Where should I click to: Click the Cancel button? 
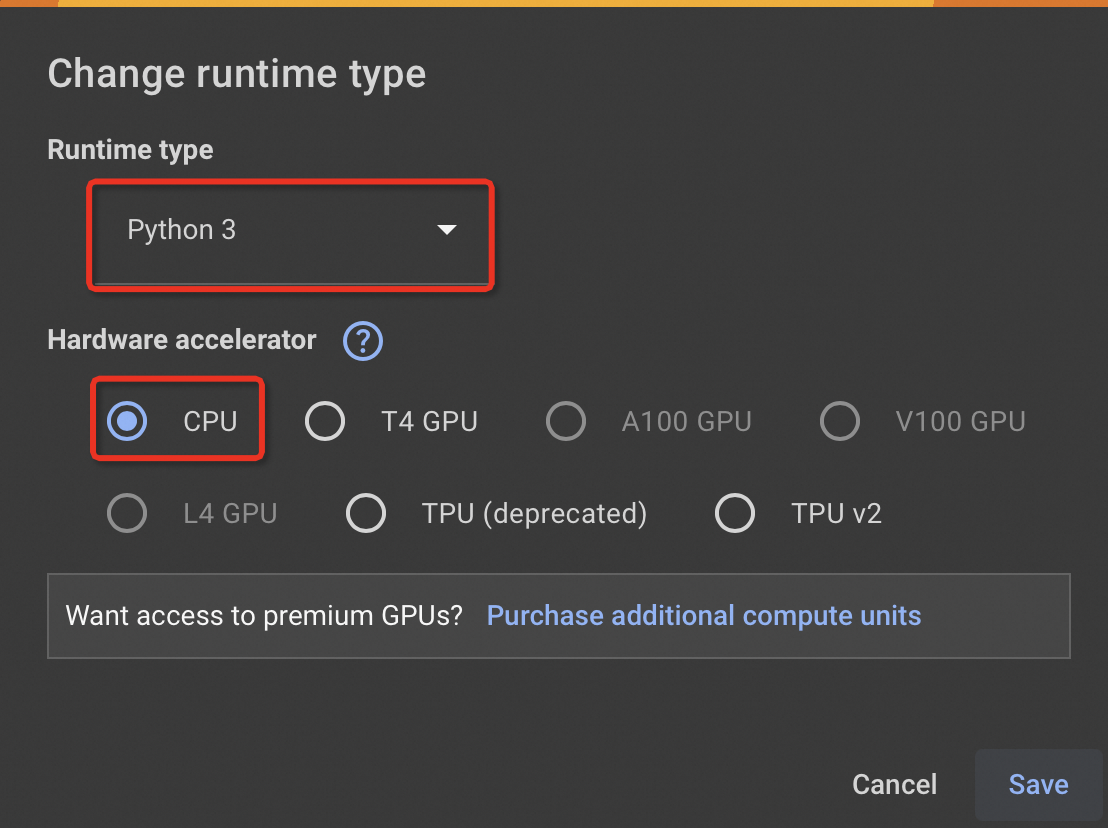895,784
